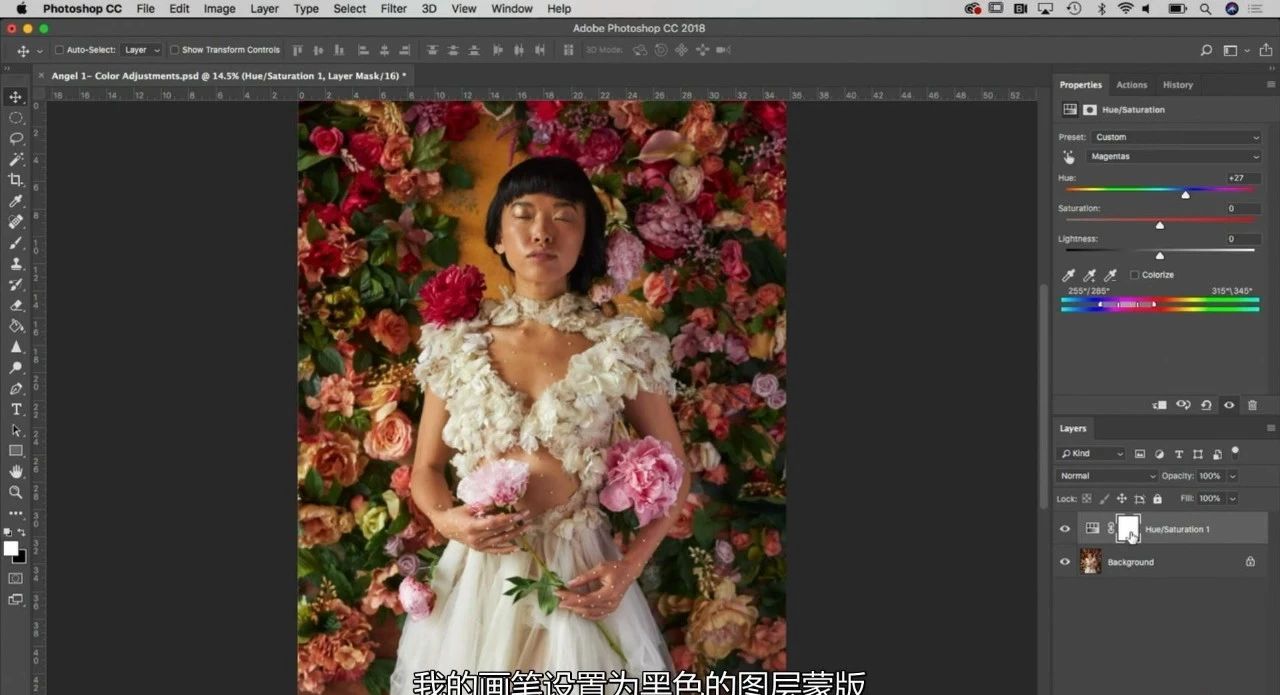Select the Move tool in toolbar
The width and height of the screenshot is (1280, 695).
[x=16, y=97]
